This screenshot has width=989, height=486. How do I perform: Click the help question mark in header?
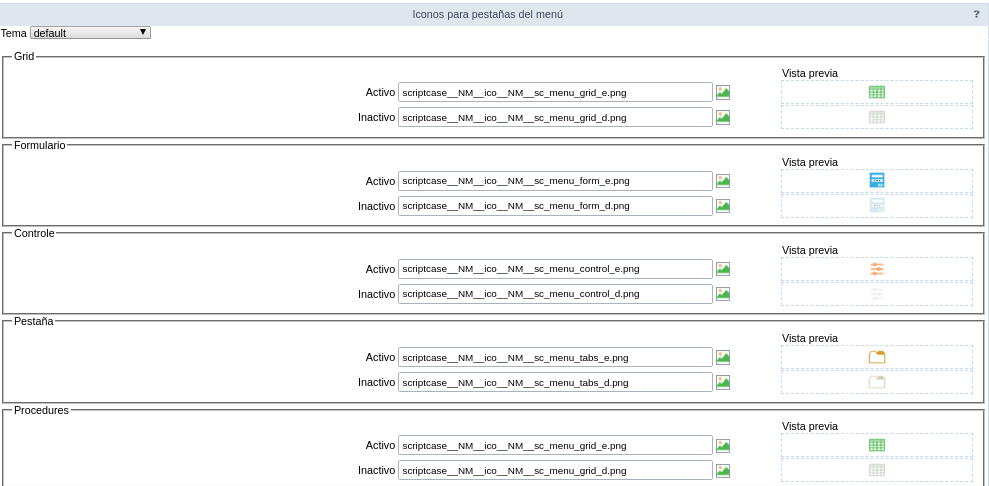pos(976,14)
